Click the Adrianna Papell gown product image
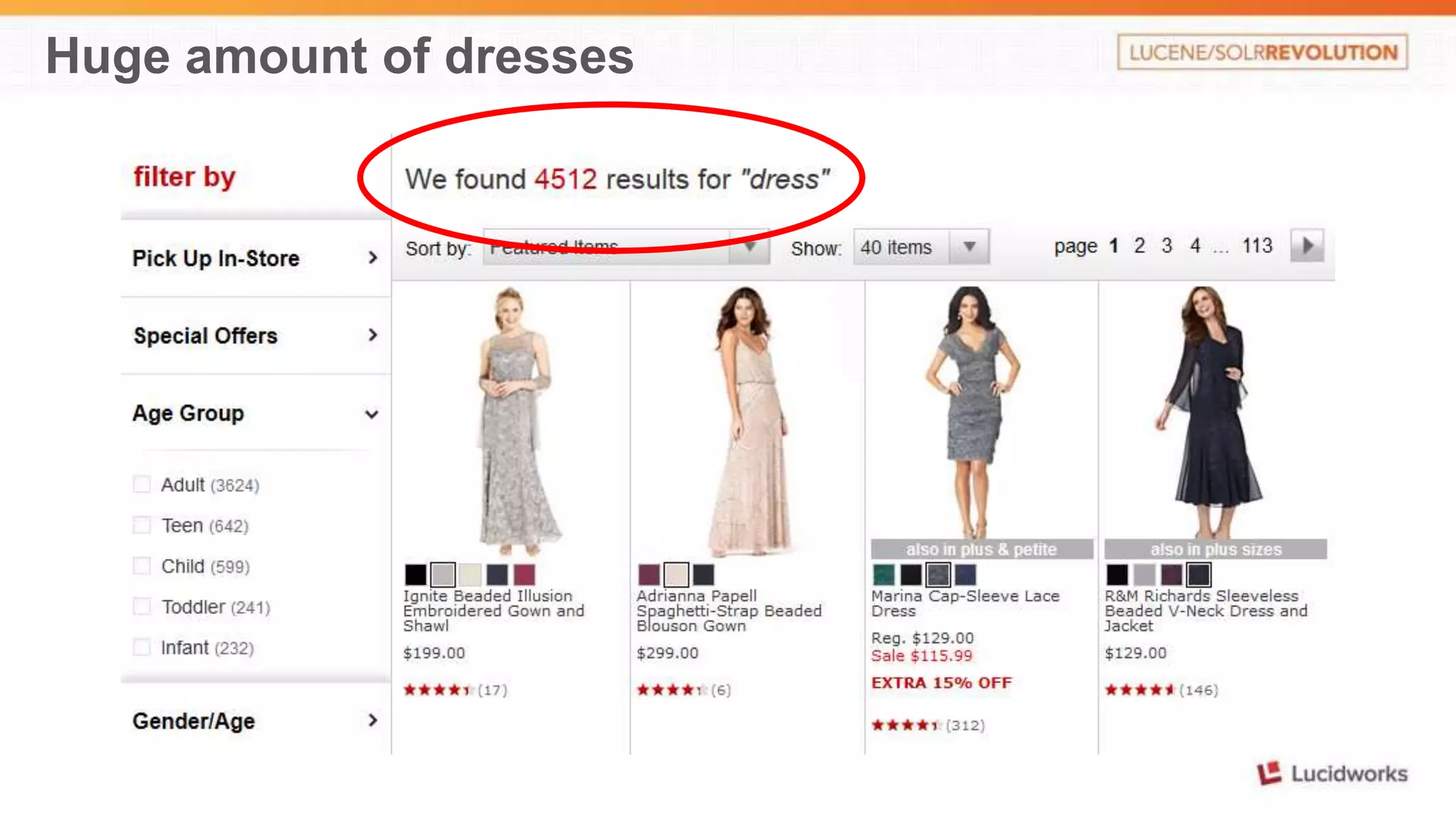Screen dimensions: 1456x819 [x=750, y=421]
